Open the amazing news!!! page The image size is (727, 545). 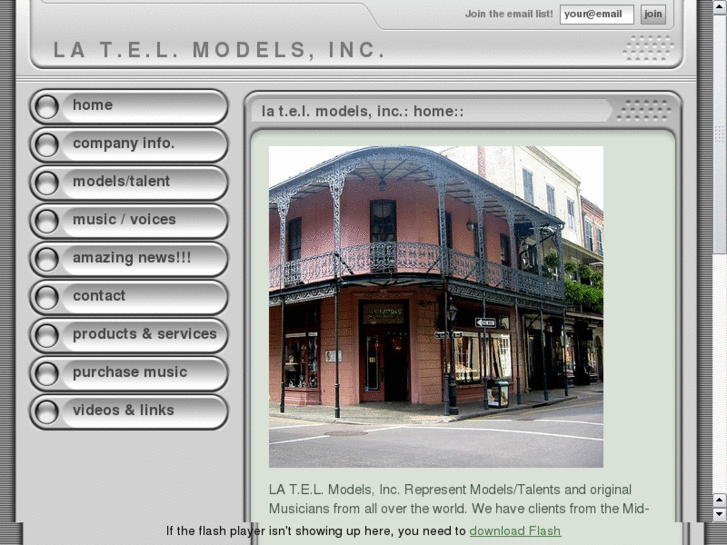coord(129,259)
